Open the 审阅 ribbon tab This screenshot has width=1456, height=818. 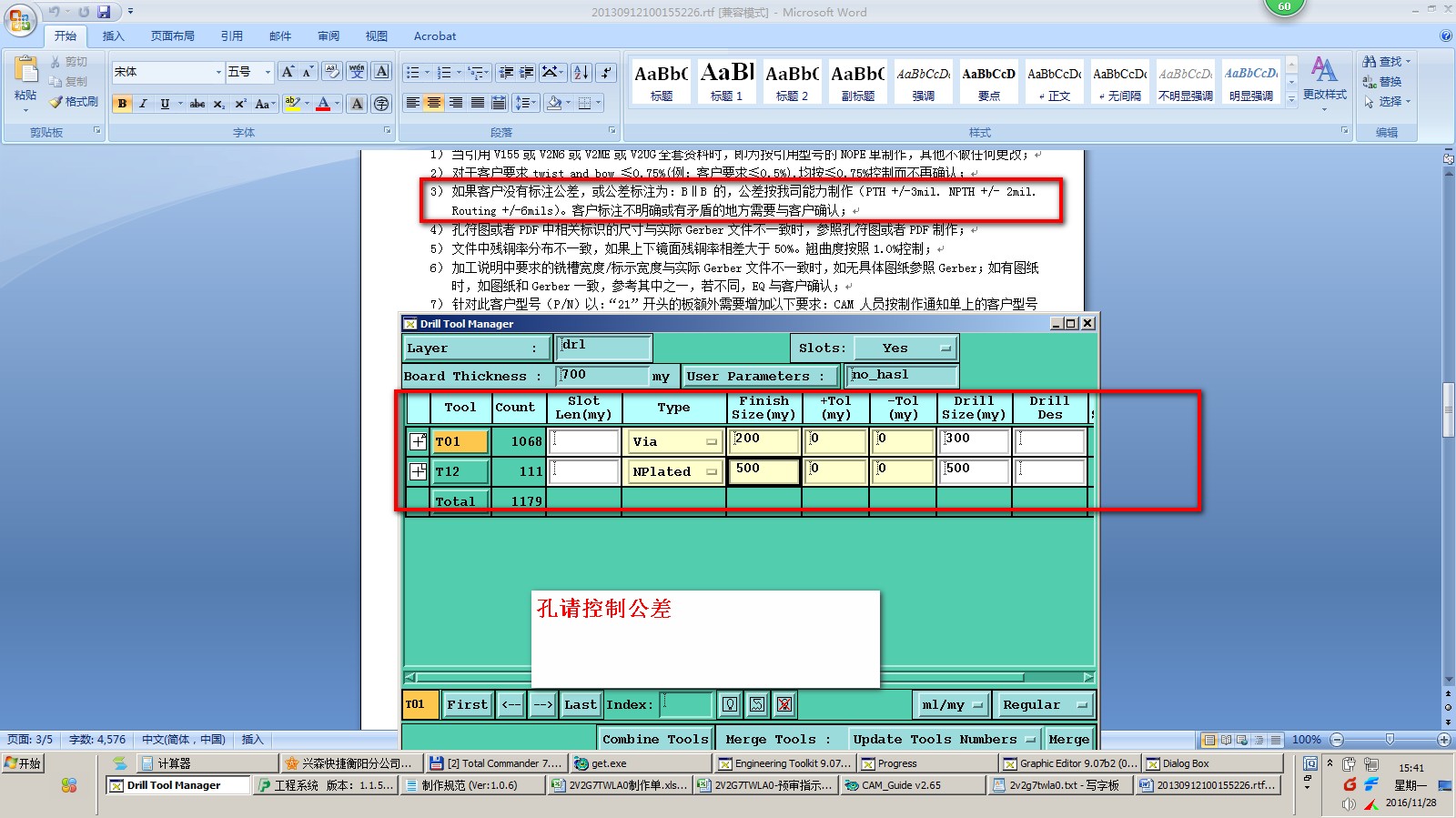coord(329,36)
